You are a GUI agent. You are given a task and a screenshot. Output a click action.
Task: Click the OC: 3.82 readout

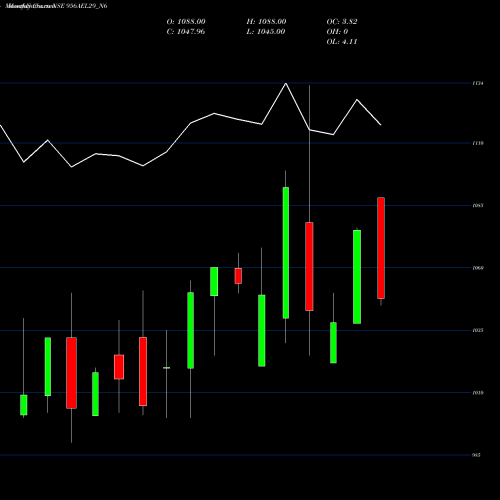click(342, 22)
